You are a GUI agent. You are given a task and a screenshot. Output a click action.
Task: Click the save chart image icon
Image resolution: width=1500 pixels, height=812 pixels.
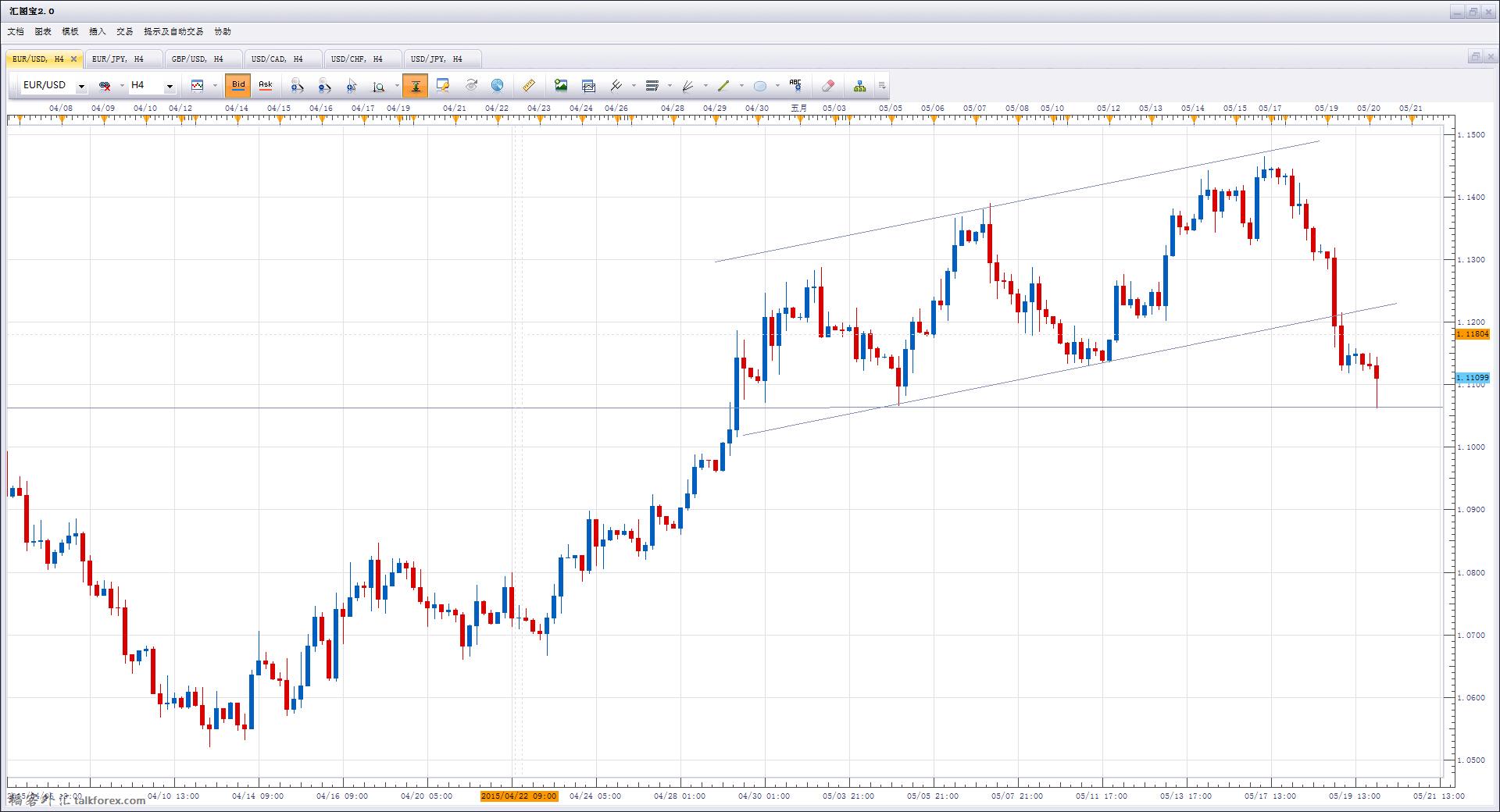[x=561, y=86]
